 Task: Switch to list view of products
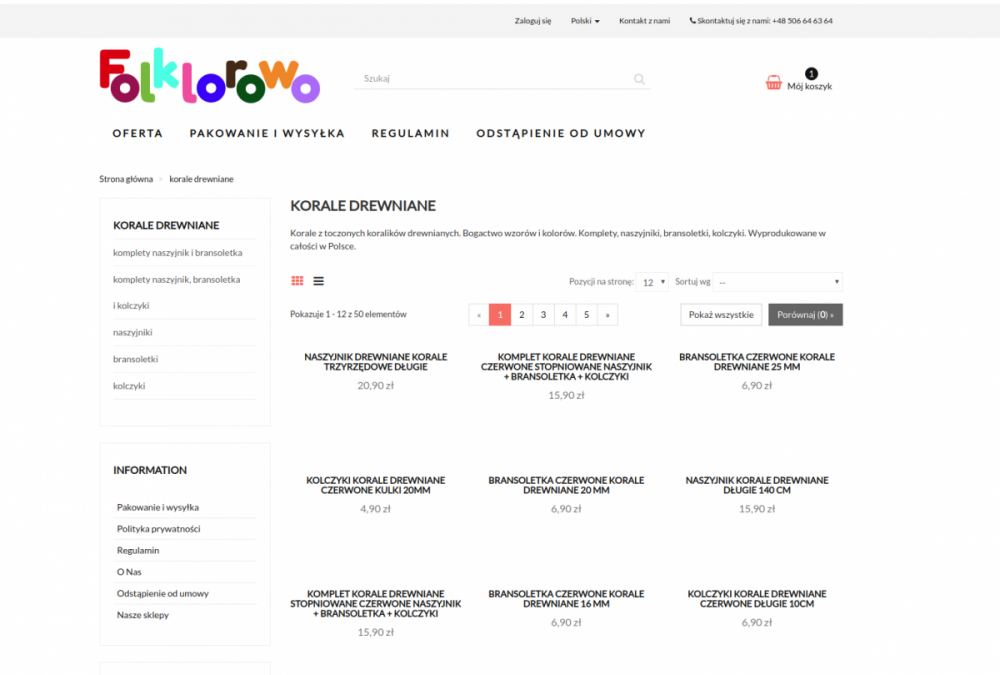coord(318,280)
